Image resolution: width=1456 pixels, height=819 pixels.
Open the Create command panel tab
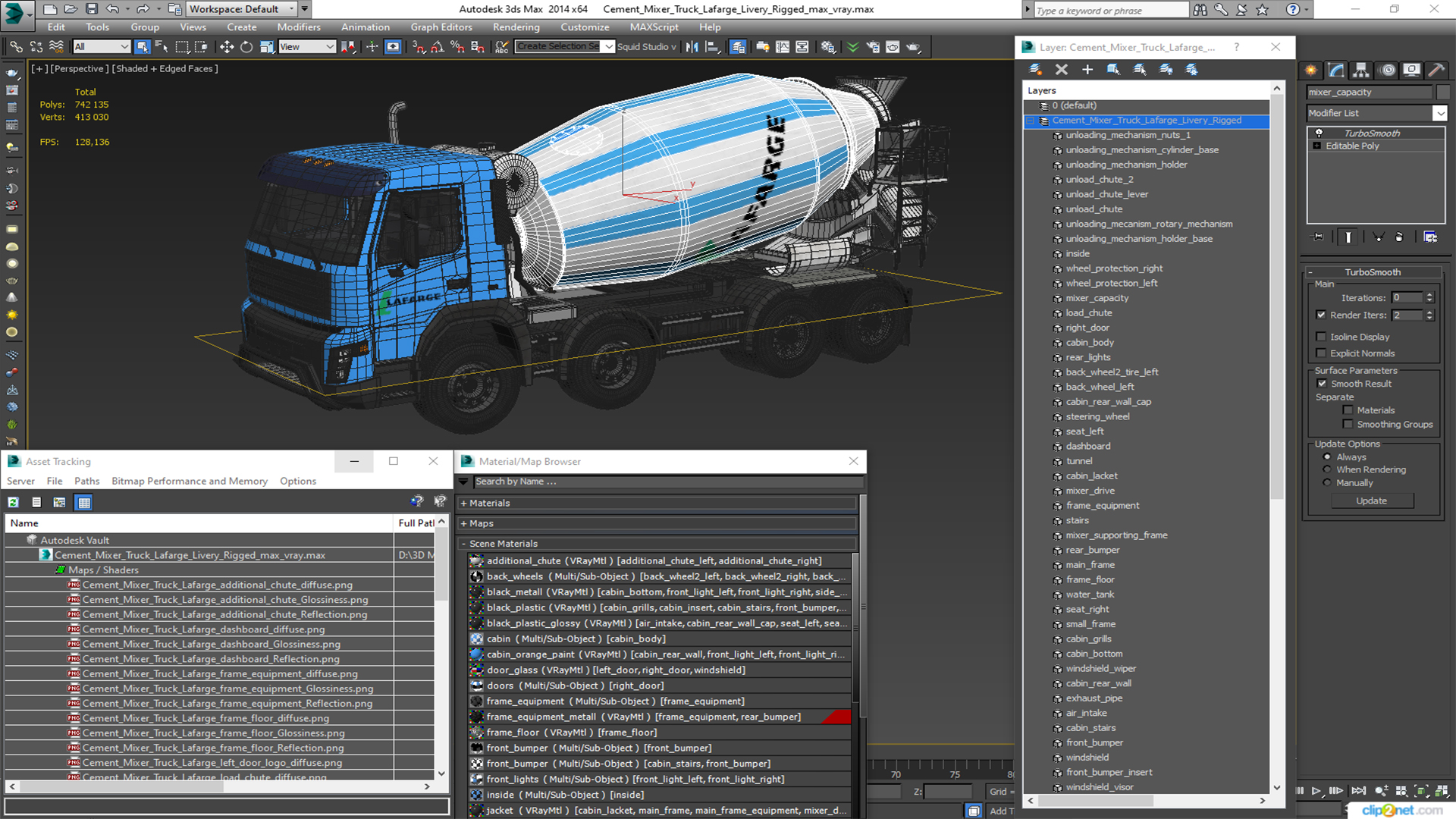click(x=1311, y=70)
